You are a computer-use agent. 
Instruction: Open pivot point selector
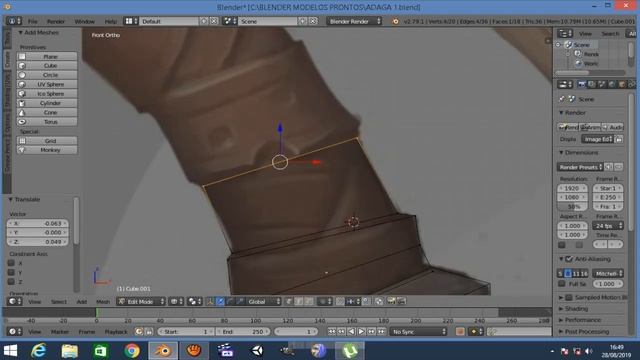coord(194,301)
